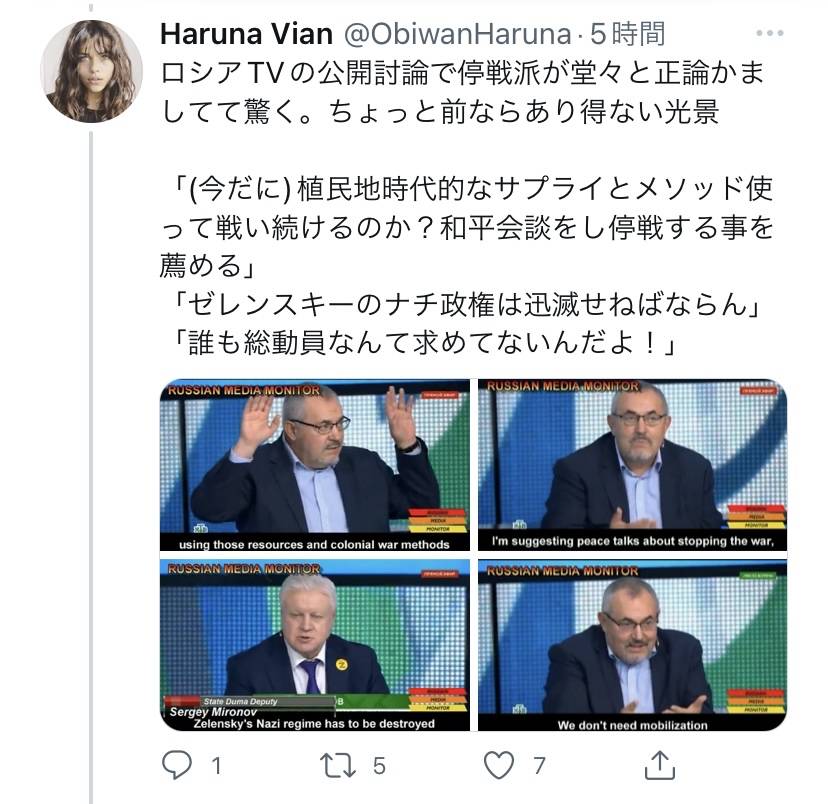Click the retweet count number 5

click(379, 765)
